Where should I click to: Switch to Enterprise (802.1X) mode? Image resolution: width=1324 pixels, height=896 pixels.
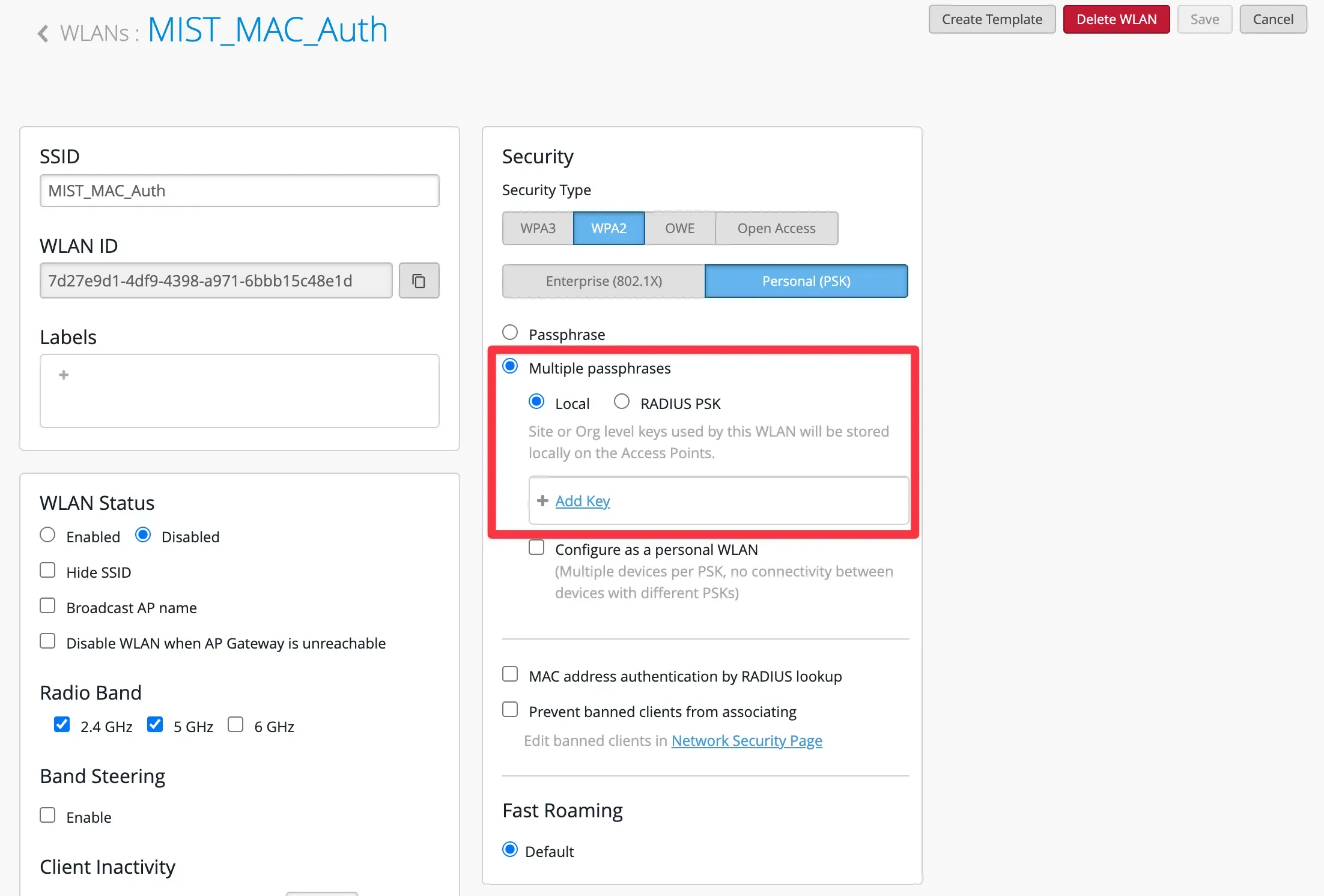(603, 281)
